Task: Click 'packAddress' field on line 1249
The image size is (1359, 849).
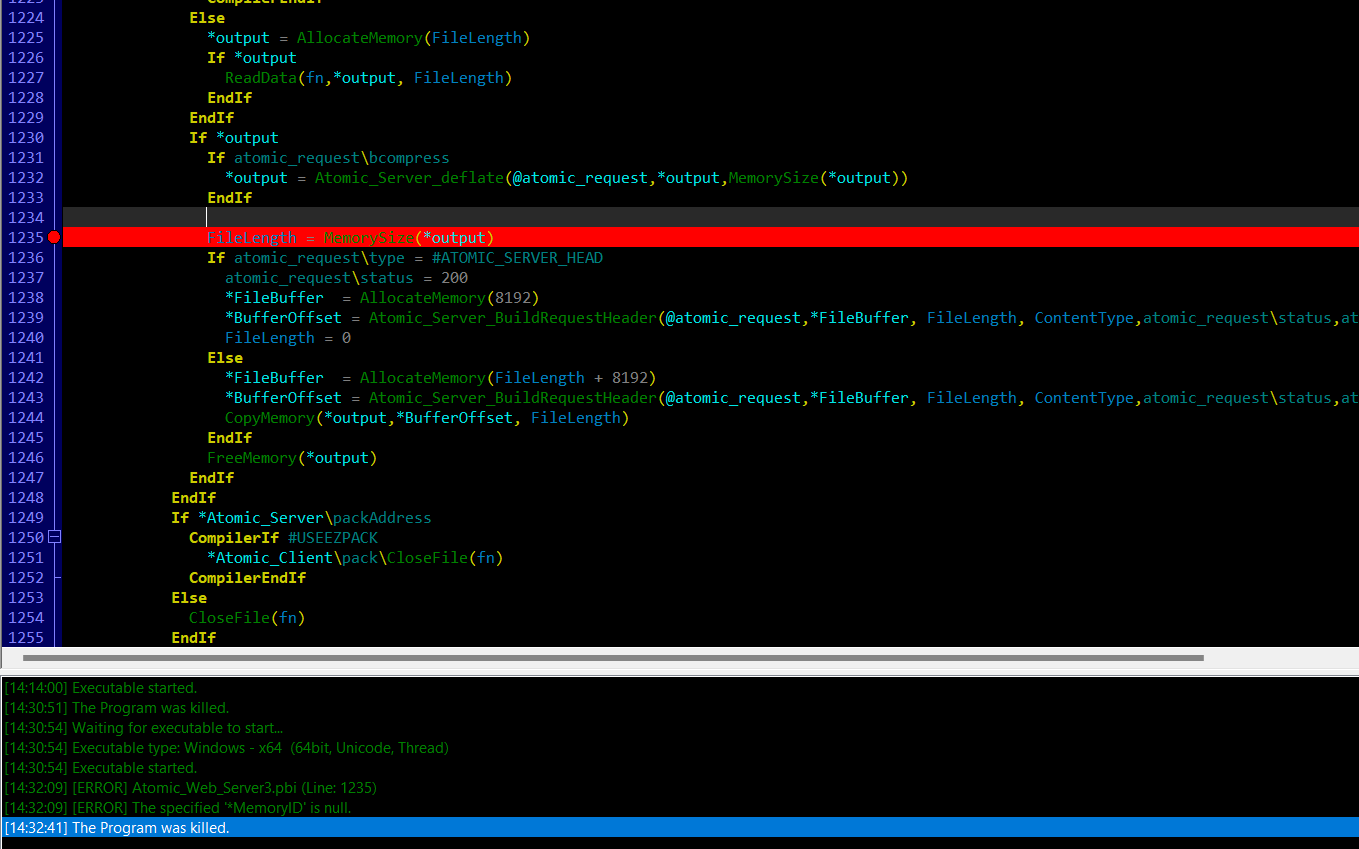Action: tap(382, 517)
